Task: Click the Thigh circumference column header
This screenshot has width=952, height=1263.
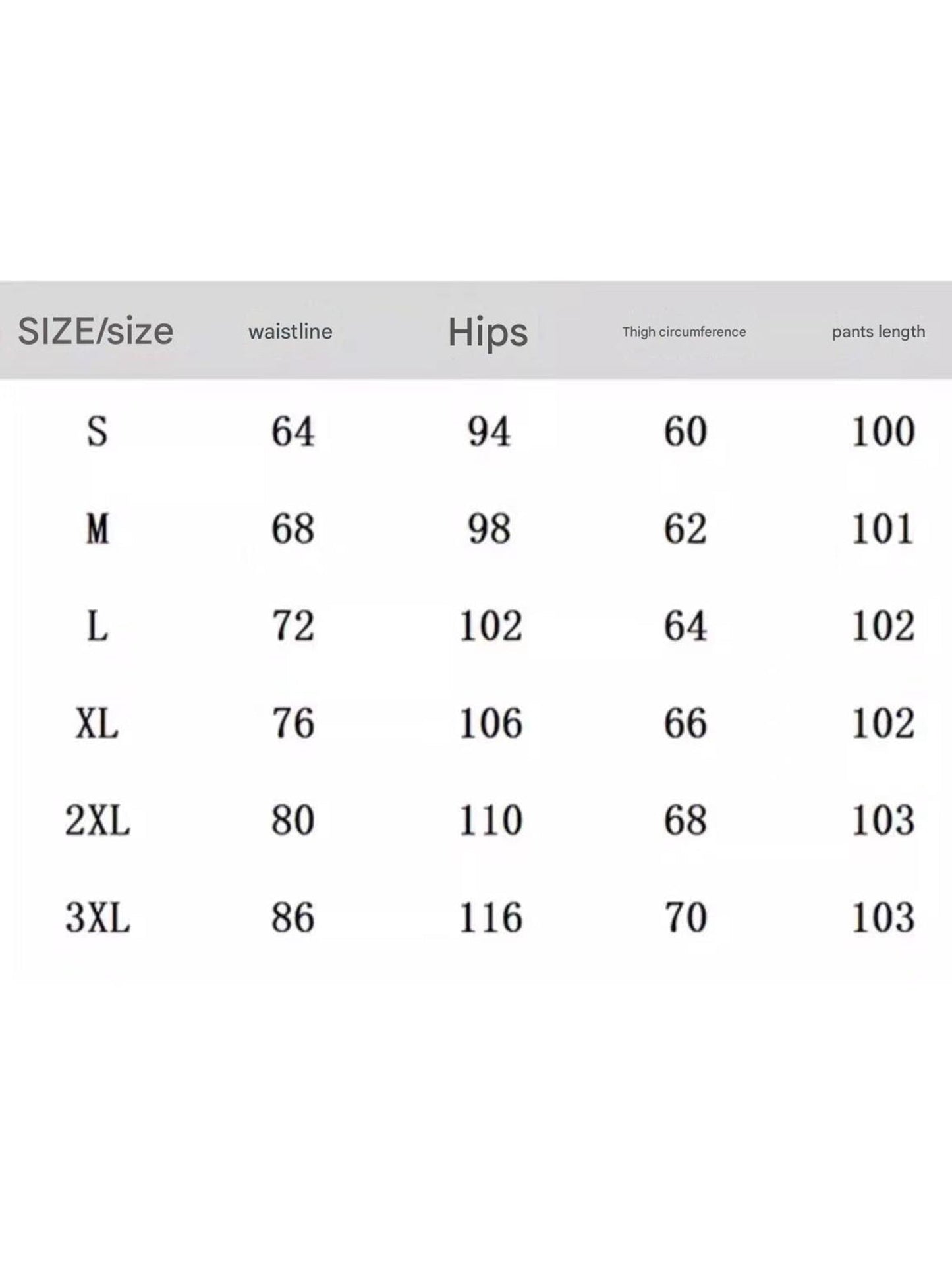Action: (x=684, y=332)
